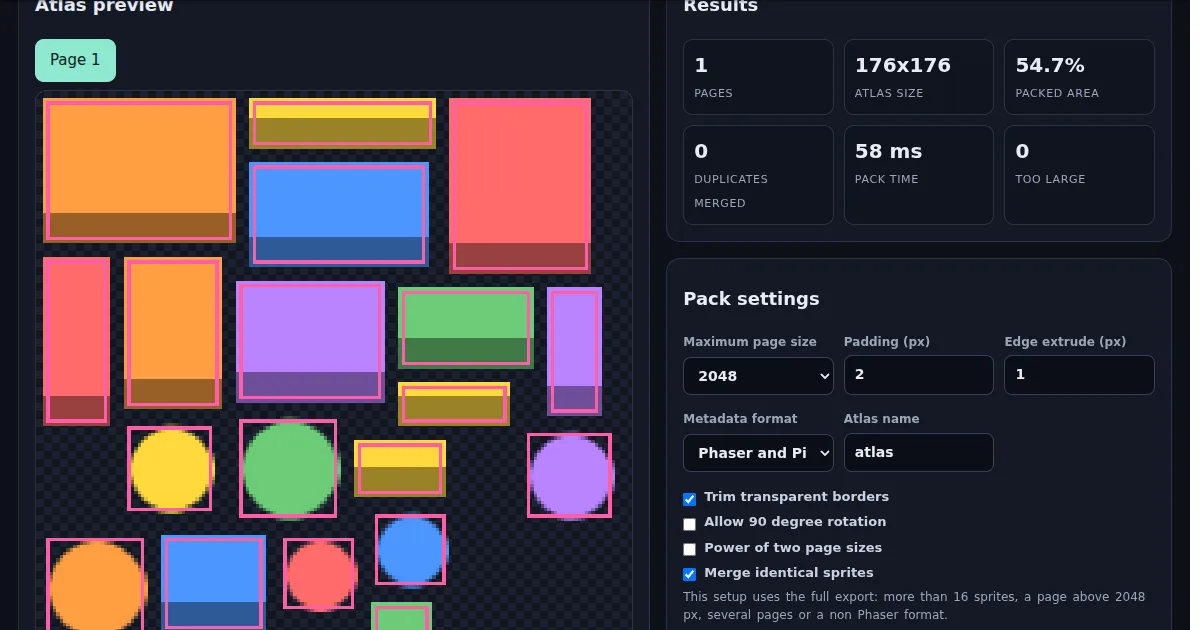Focus the Padding (px) input field
The width and height of the screenshot is (1200, 630).
click(918, 375)
